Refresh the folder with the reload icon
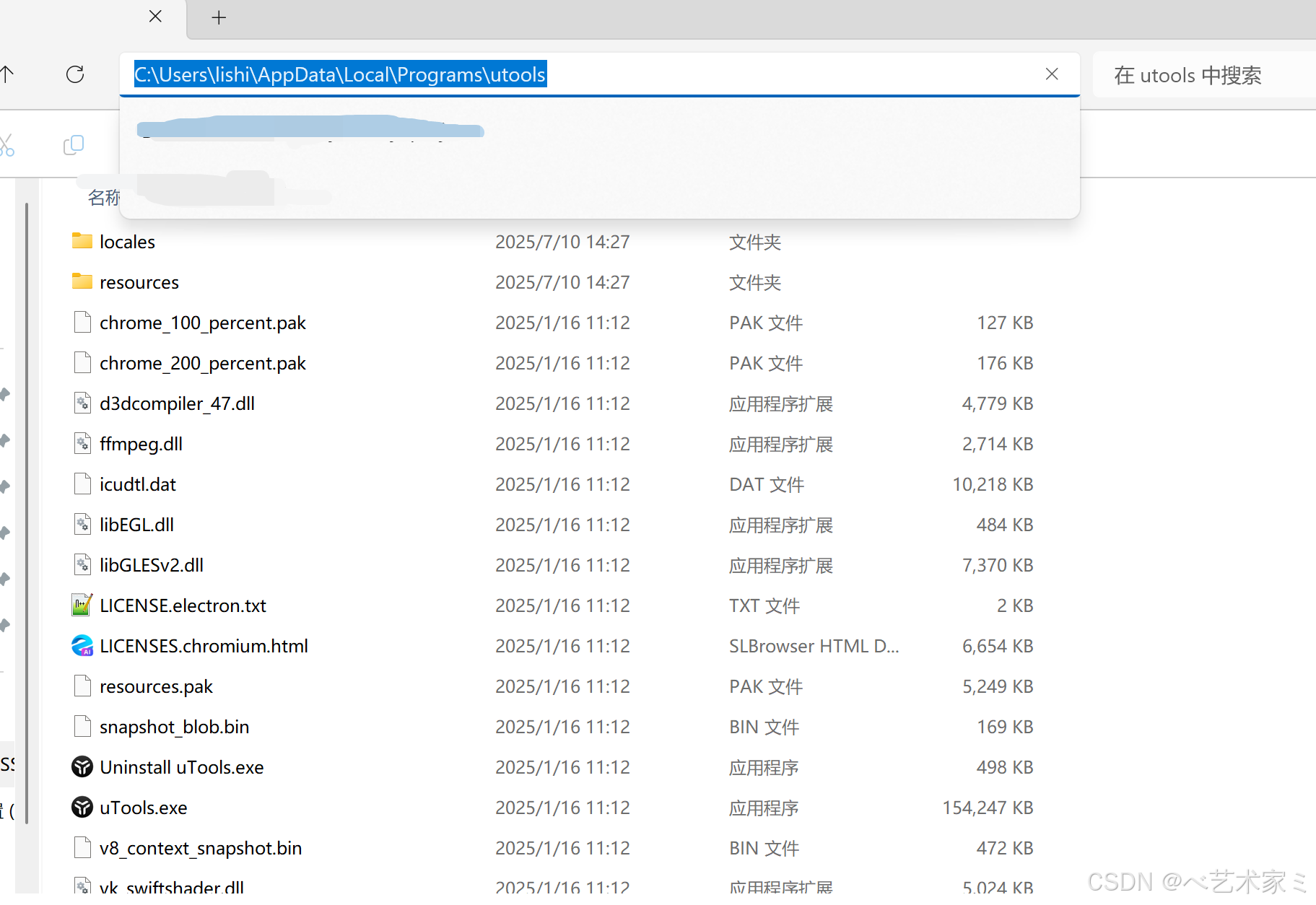Viewport: 1316px width, 905px height. [75, 74]
